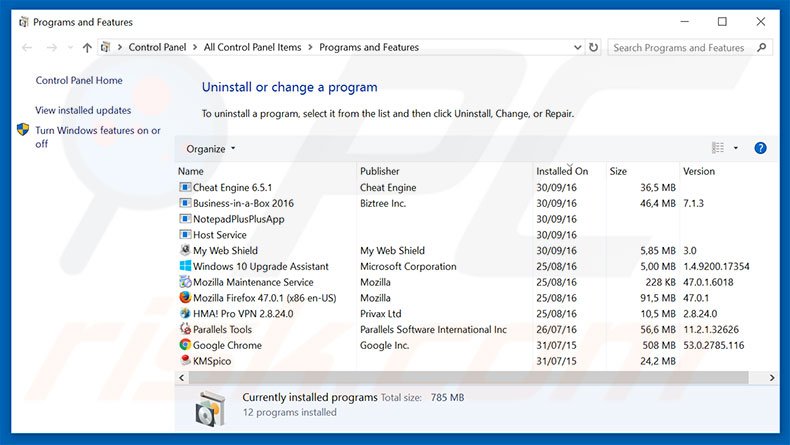Click the Programs and Features breadcrumb
Image resolution: width=790 pixels, height=445 pixels.
(369, 47)
